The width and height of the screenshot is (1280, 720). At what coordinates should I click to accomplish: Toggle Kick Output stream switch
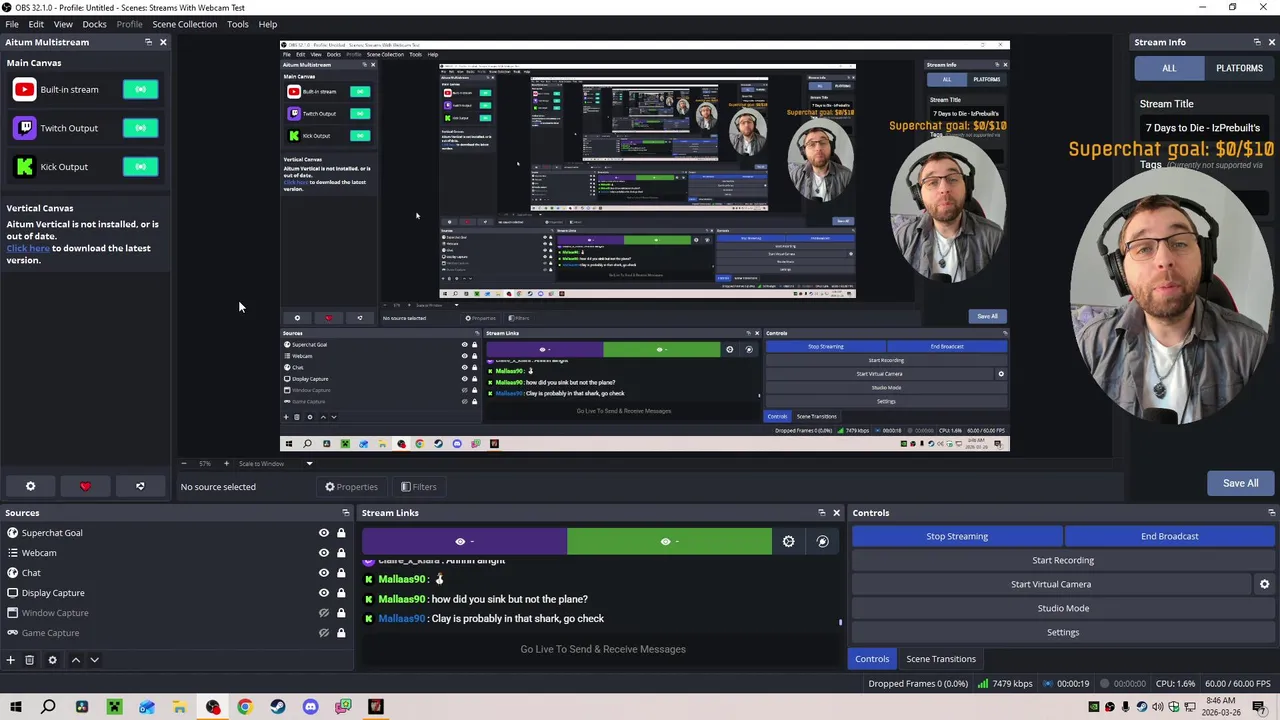pos(140,167)
